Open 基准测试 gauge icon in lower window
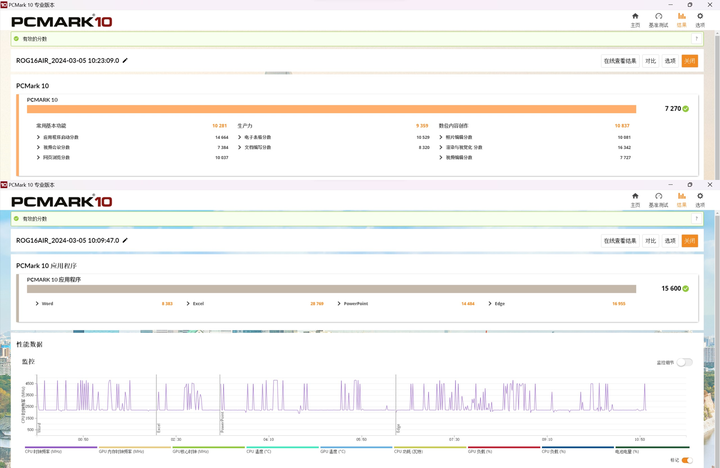 [x=658, y=200]
